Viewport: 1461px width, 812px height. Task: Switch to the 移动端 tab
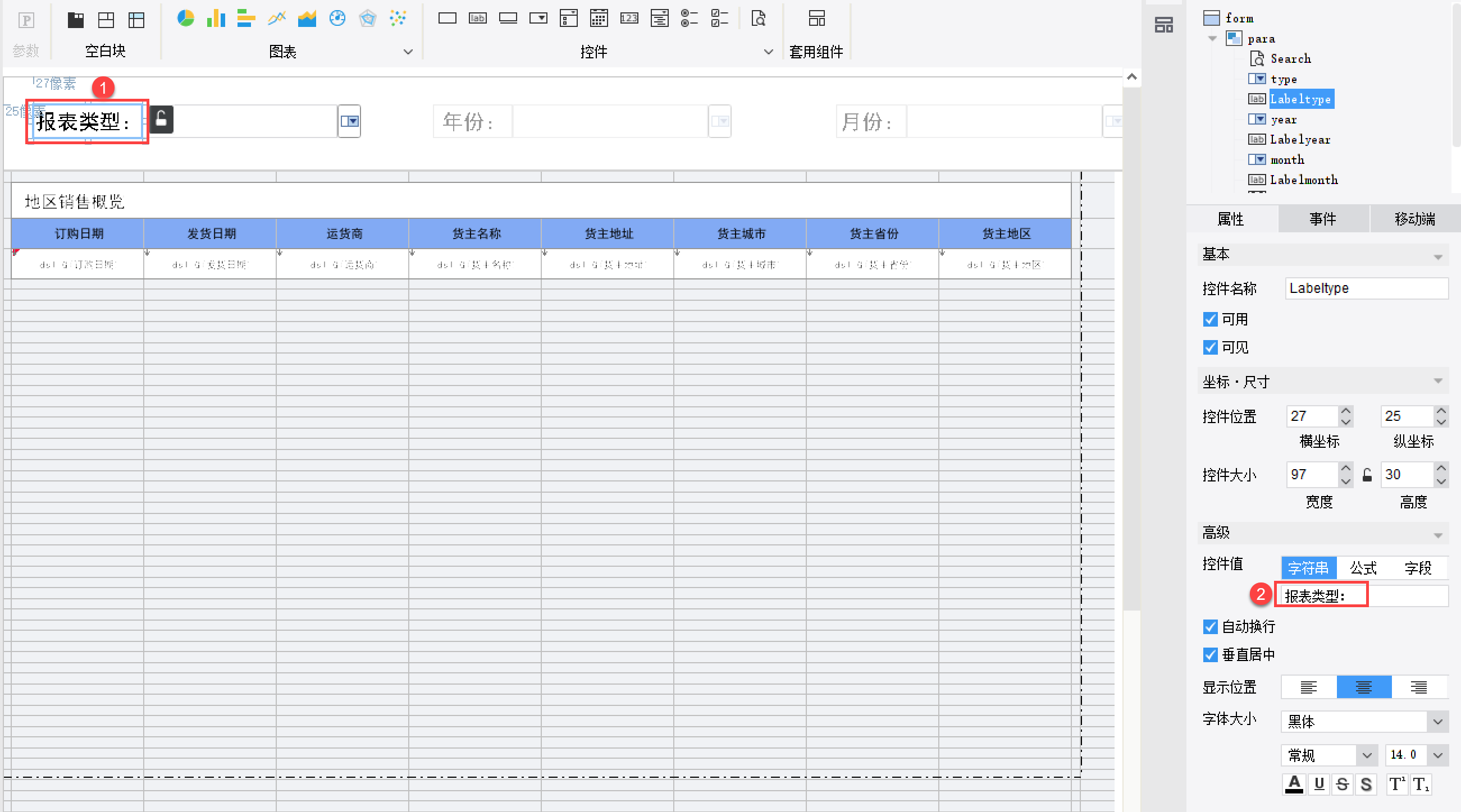1414,219
